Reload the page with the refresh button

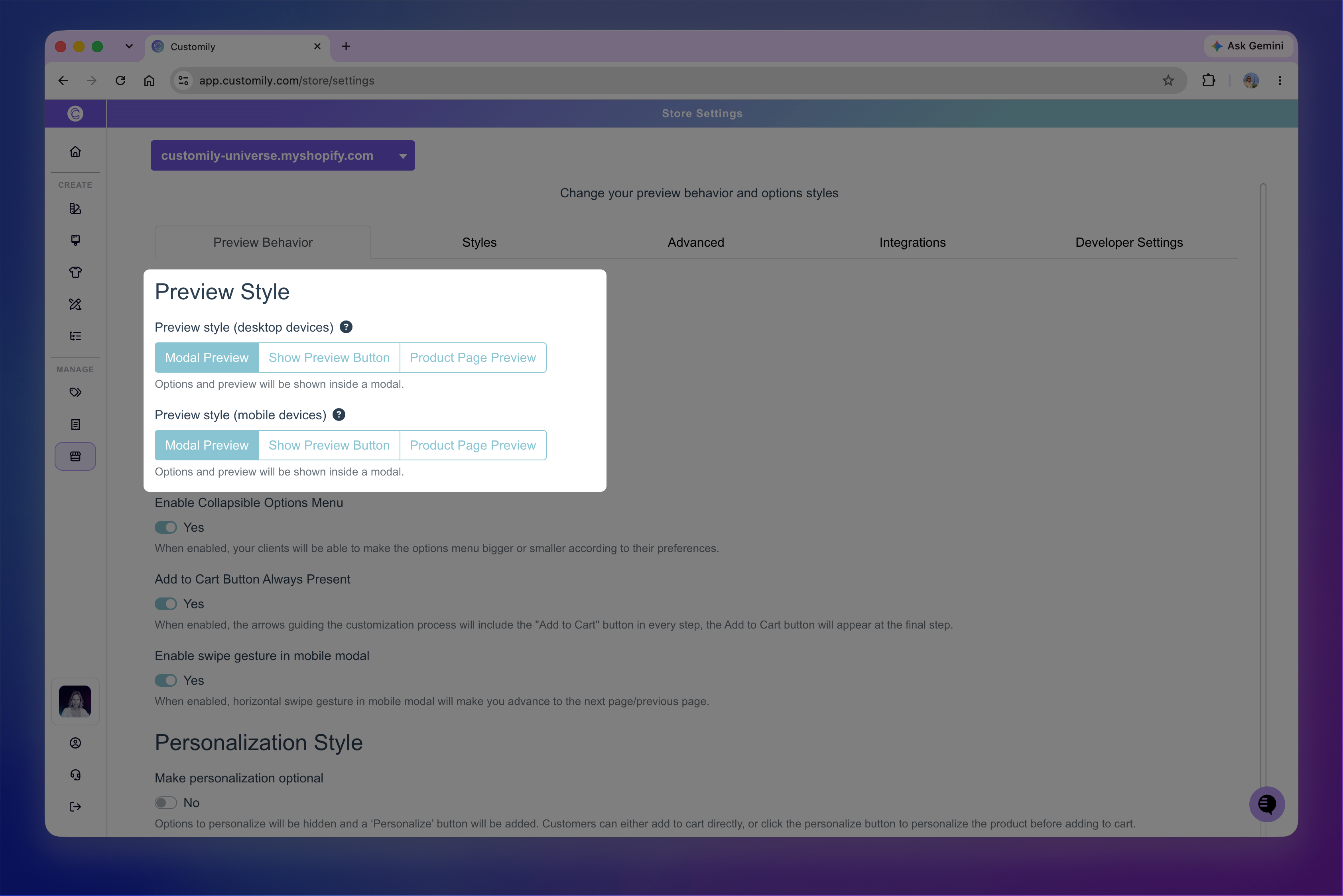[120, 81]
